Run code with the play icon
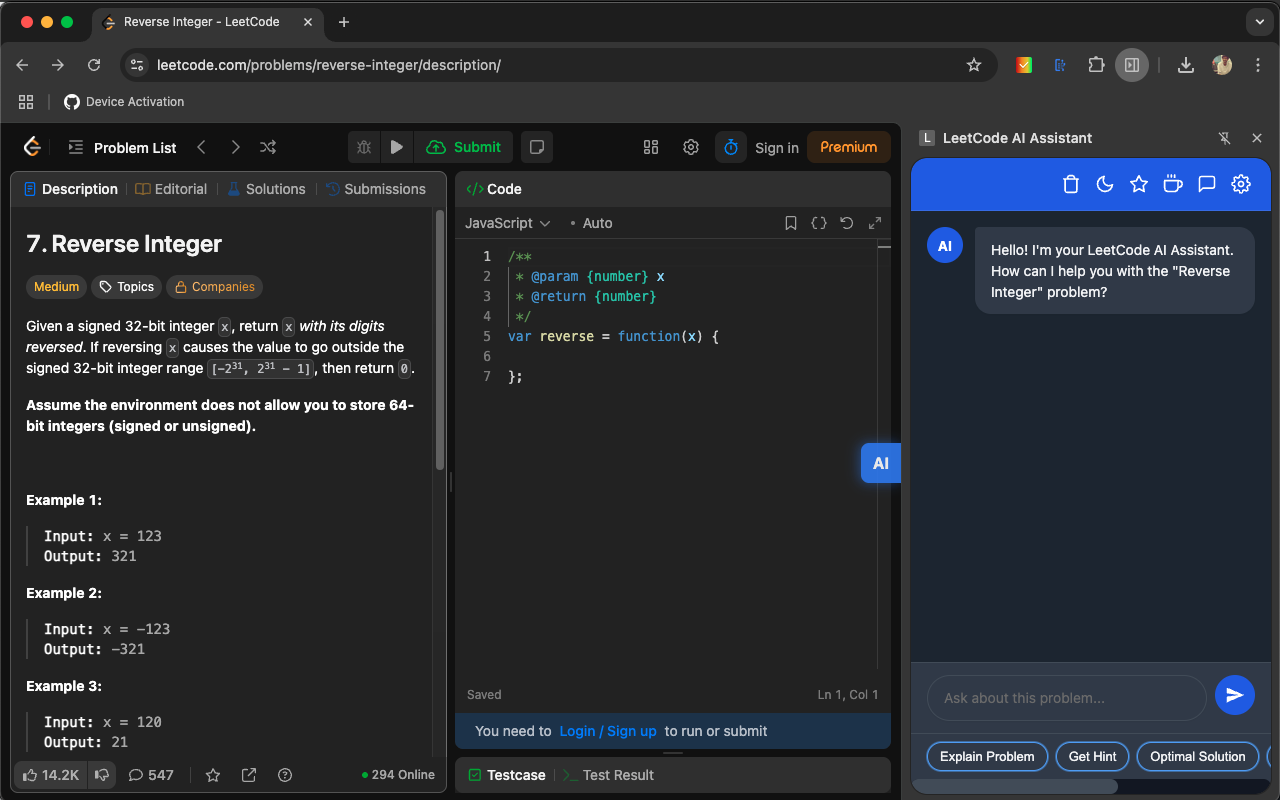 point(397,147)
